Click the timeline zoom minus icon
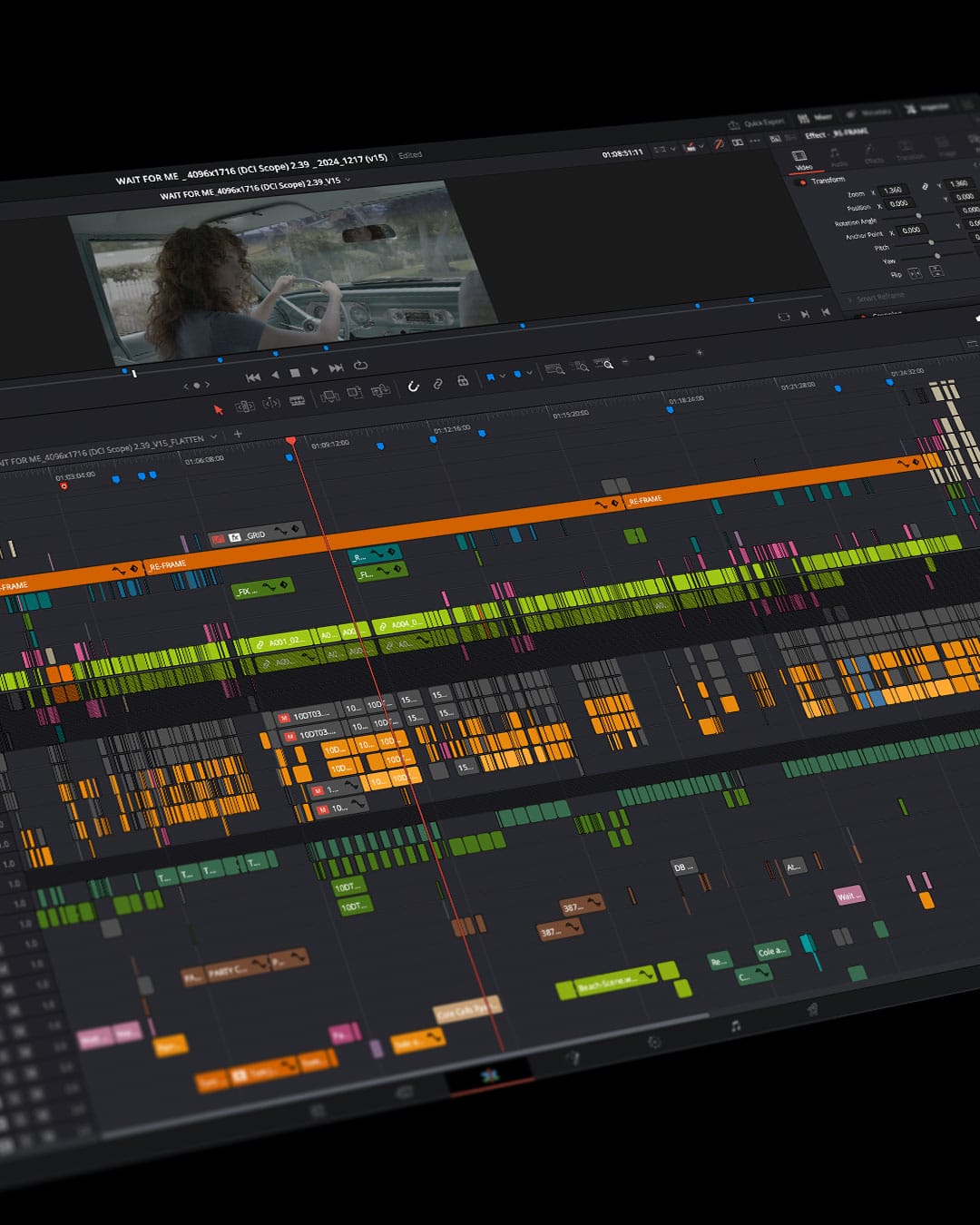 pos(625,361)
